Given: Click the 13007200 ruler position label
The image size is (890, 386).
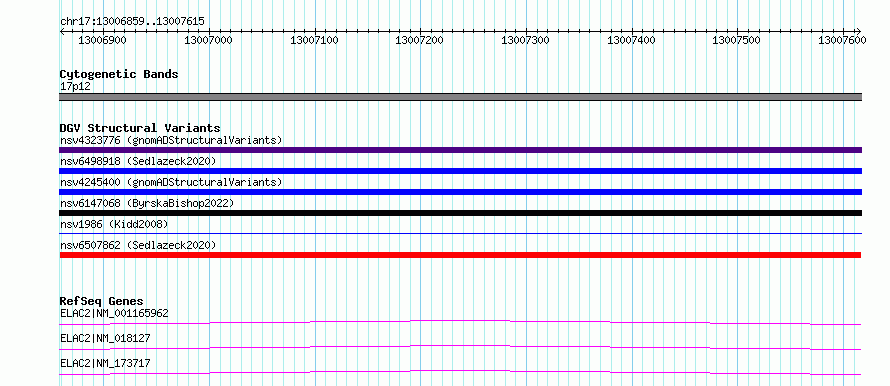Looking at the screenshot, I should pyautogui.click(x=419, y=40).
